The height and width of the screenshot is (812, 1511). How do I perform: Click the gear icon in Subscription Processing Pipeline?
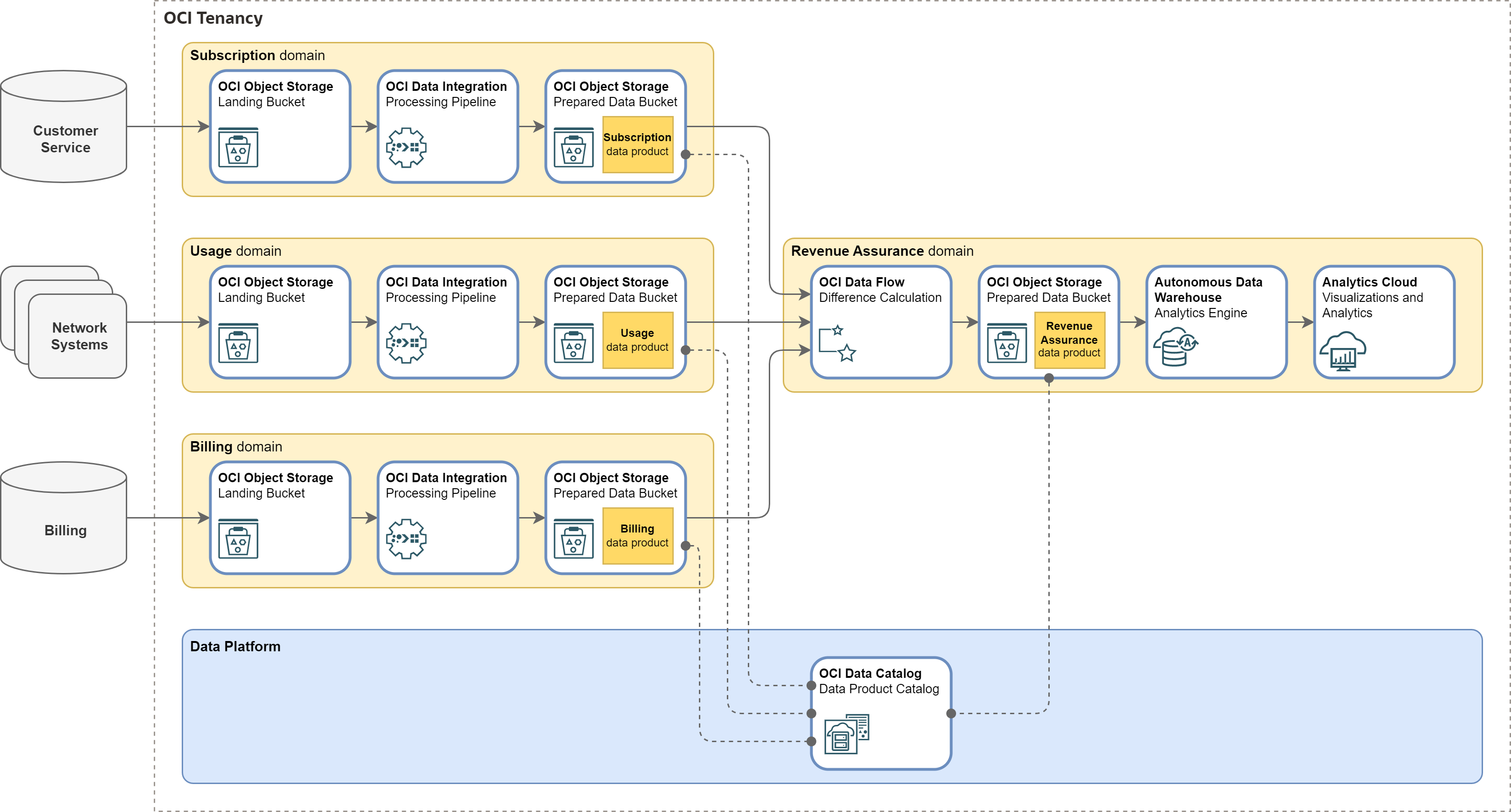coord(406,147)
